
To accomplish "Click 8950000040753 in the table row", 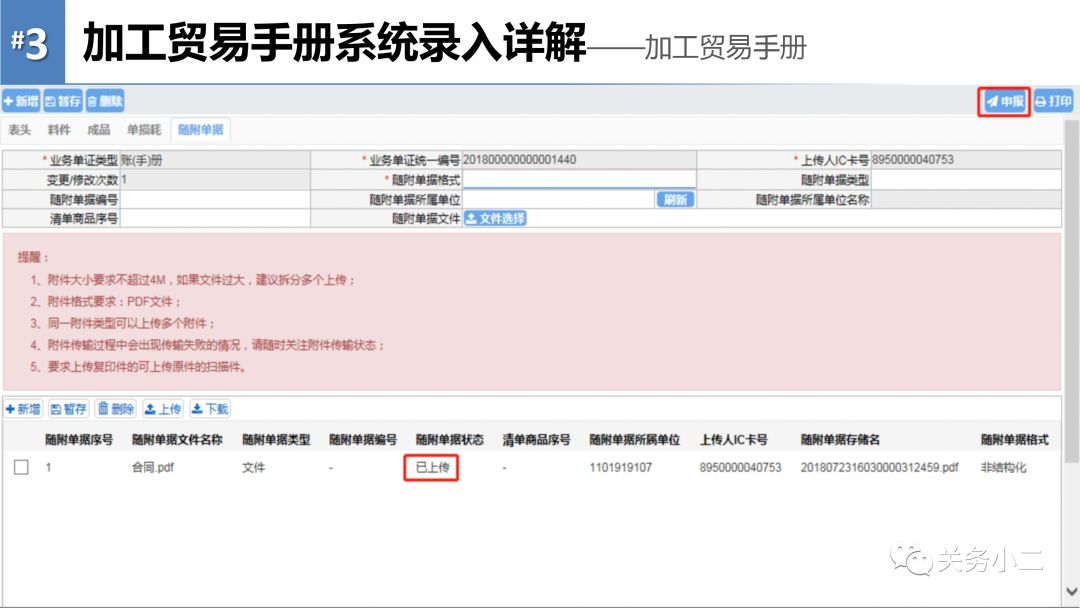I will 740,468.
